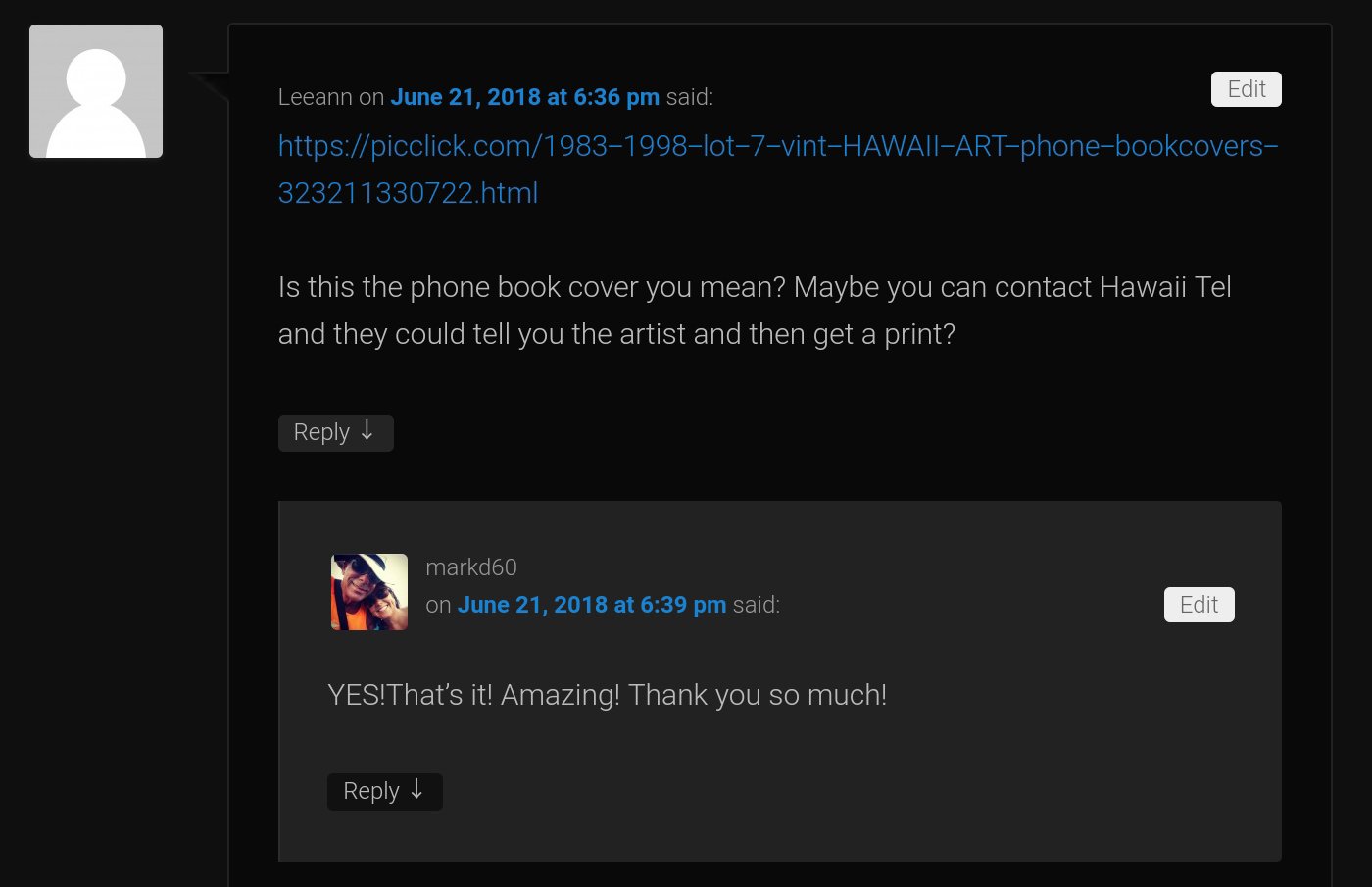1372x887 pixels.
Task: Click the Leeann author name
Action: pos(315,97)
